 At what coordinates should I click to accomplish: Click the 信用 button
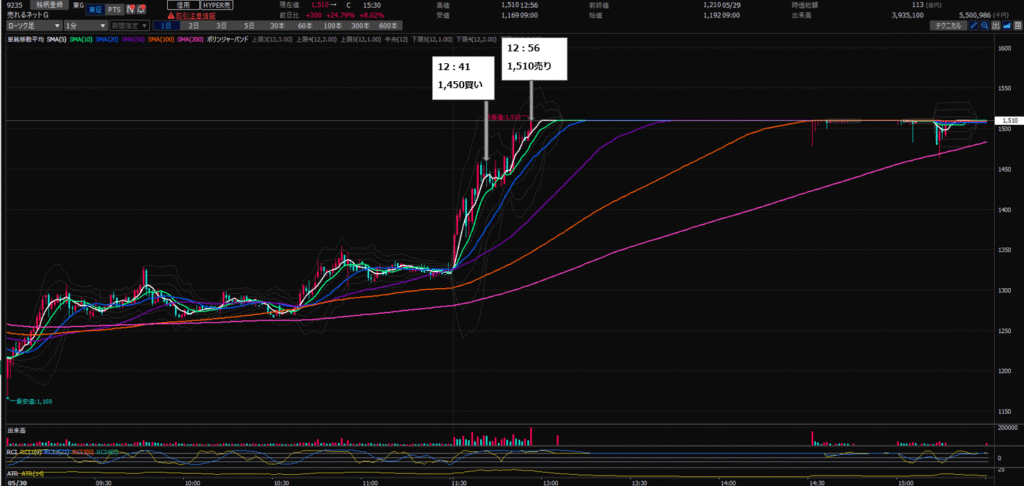184,5
